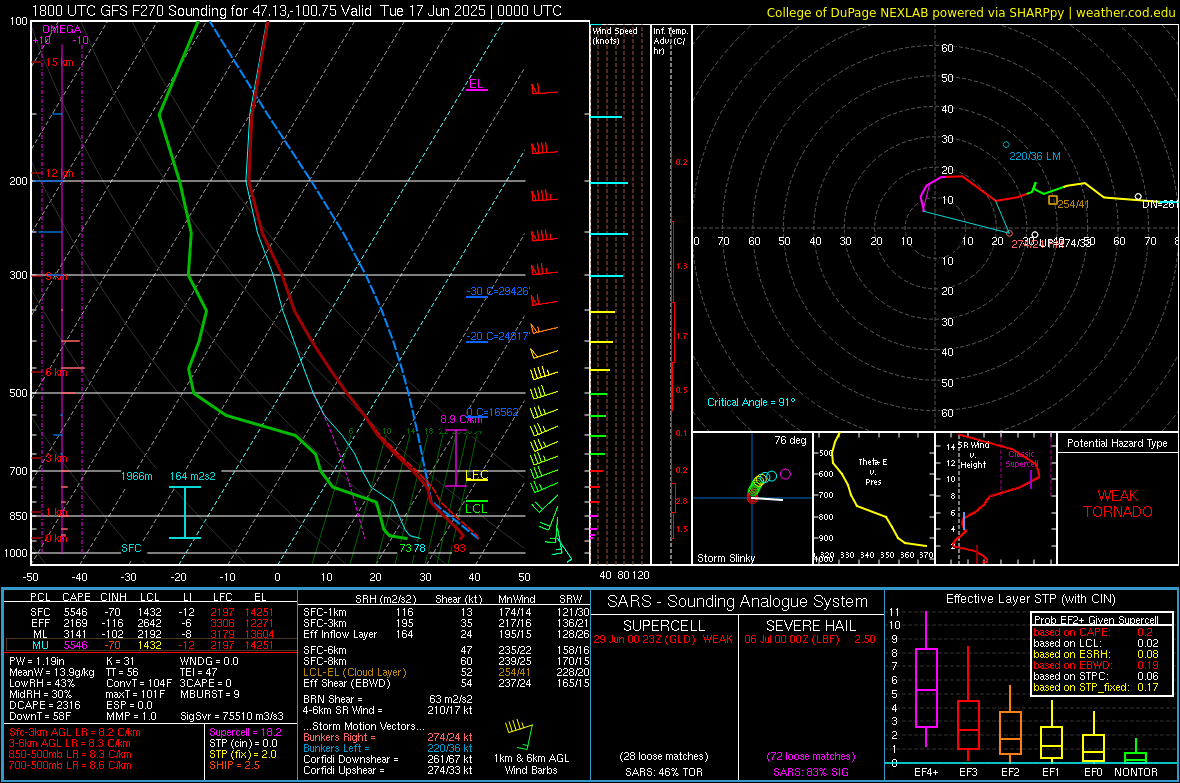
Task: Click the SARS - Sounding Analogue System heading
Action: [x=737, y=602]
